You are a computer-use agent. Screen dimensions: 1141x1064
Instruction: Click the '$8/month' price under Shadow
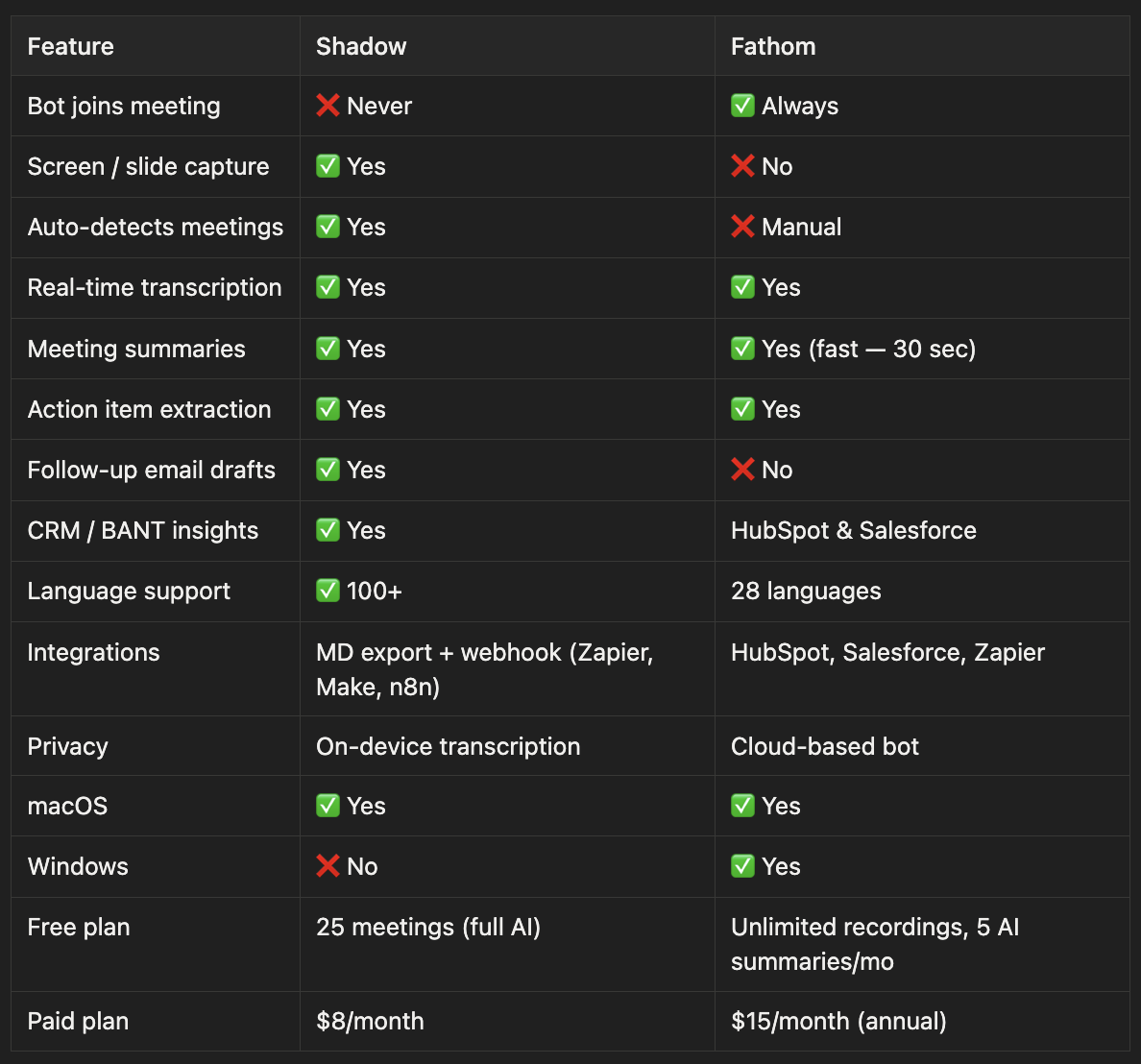tap(369, 1021)
